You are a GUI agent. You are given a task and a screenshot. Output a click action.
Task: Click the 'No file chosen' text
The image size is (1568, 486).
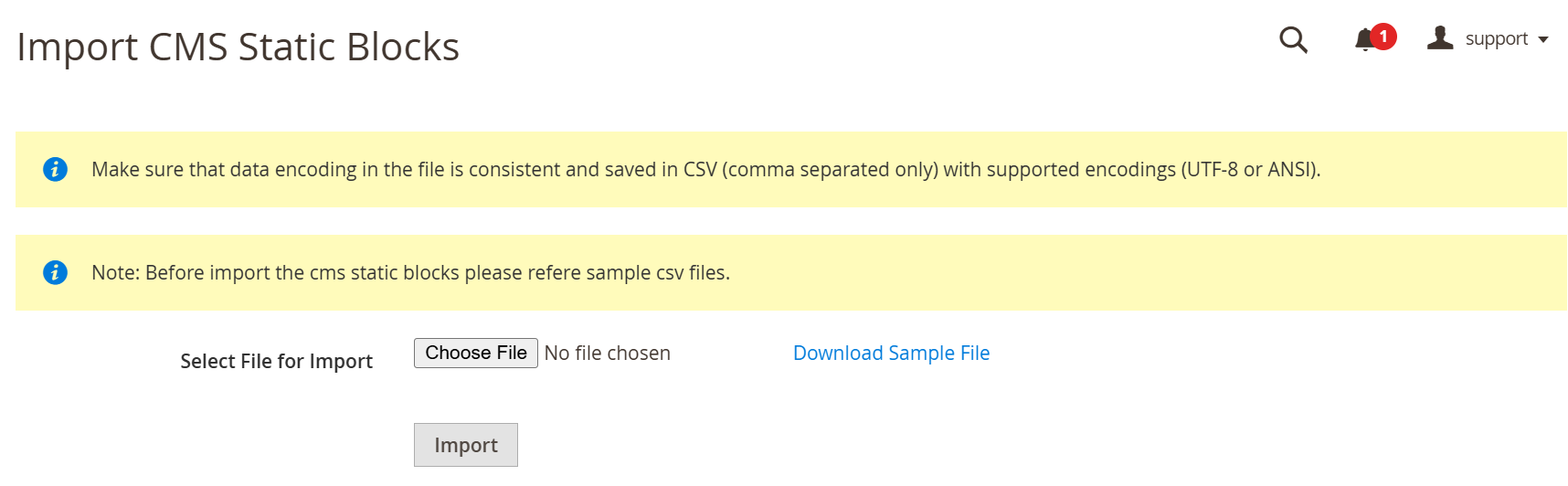pyautogui.click(x=608, y=354)
